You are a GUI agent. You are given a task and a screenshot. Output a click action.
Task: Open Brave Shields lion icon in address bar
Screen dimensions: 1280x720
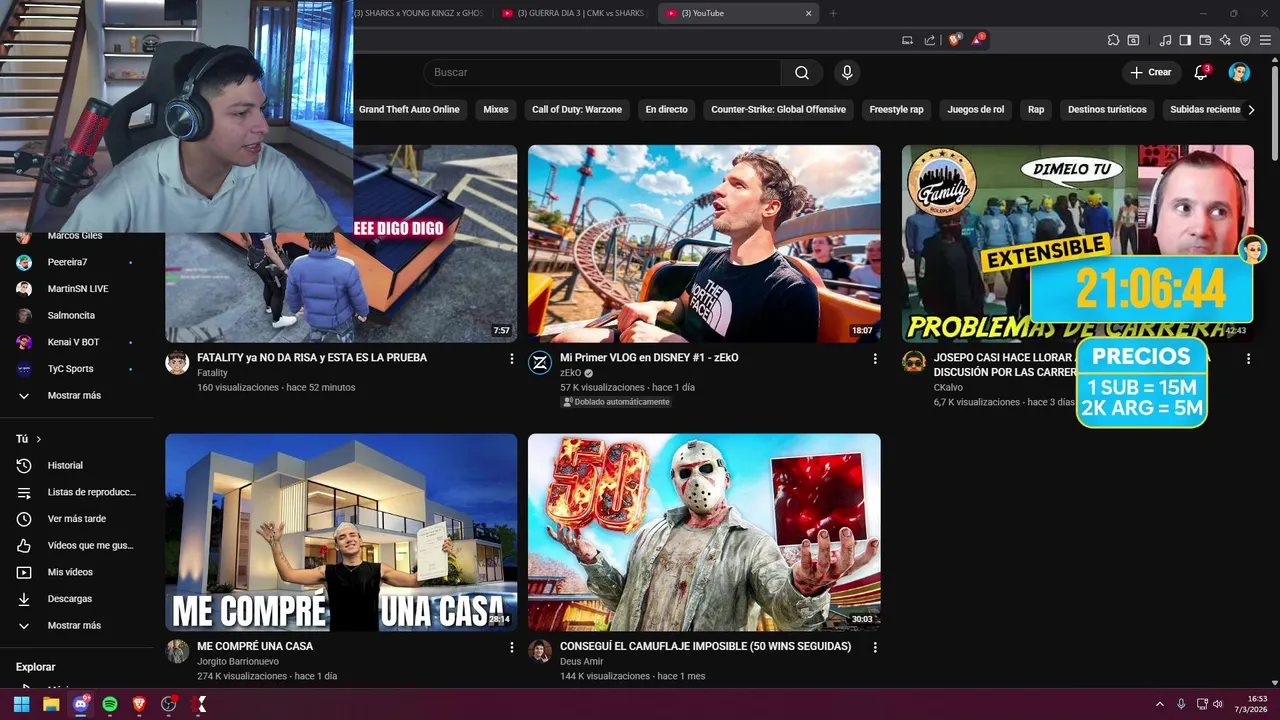954,40
